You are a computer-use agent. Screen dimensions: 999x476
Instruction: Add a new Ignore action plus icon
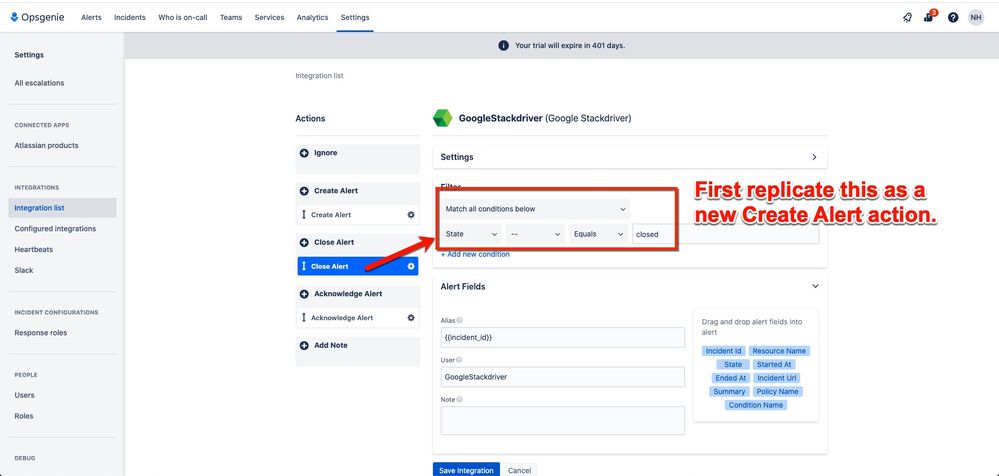click(304, 153)
